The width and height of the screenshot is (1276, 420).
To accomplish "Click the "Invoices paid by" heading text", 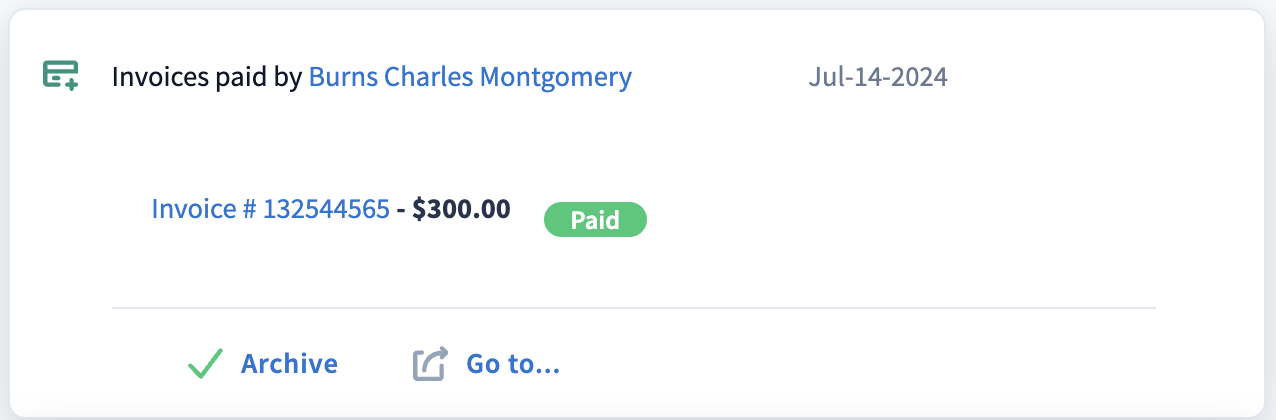I will pos(207,77).
